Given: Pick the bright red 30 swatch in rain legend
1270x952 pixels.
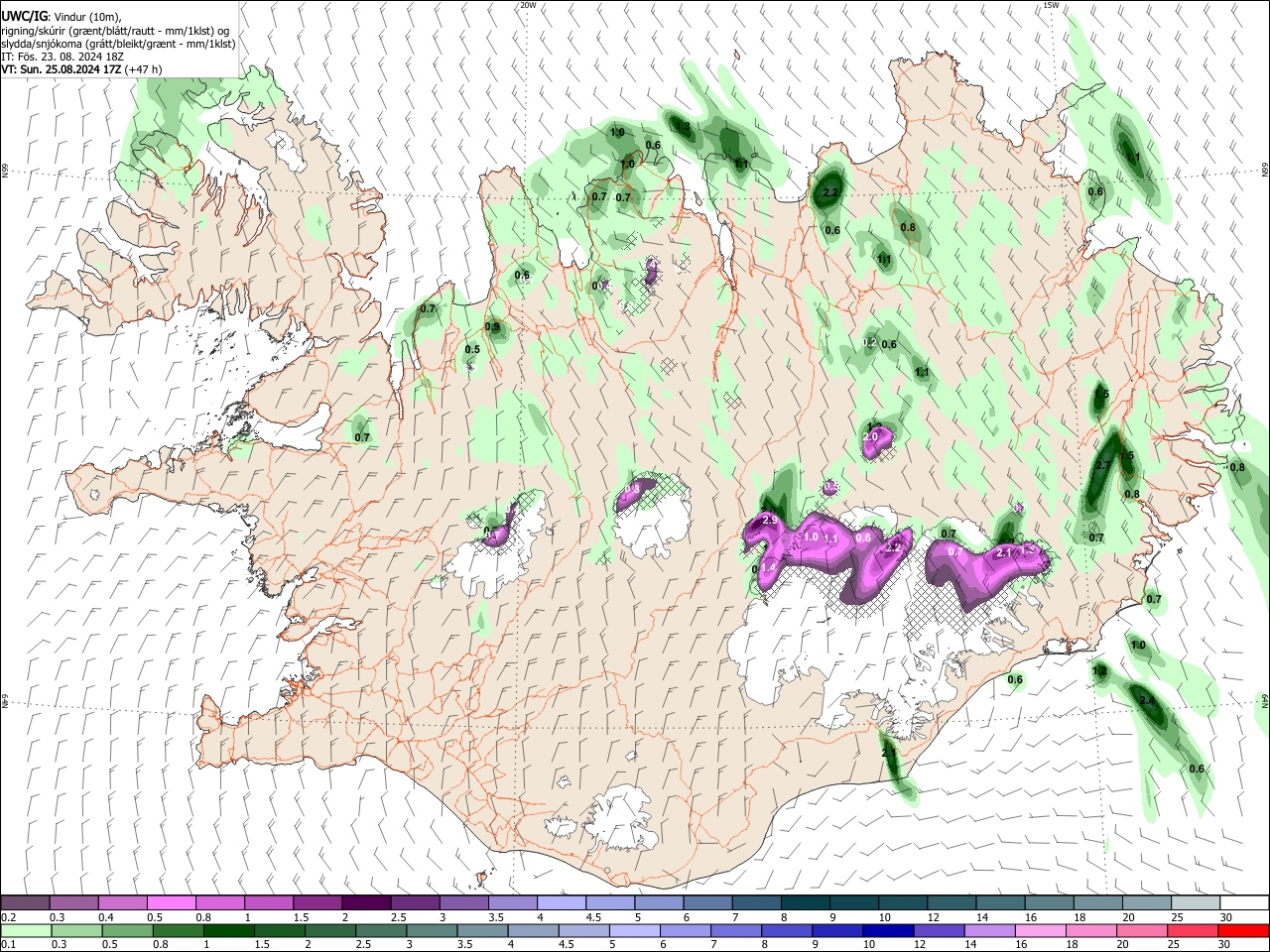Looking at the screenshot, I should pyautogui.click(x=1244, y=930).
